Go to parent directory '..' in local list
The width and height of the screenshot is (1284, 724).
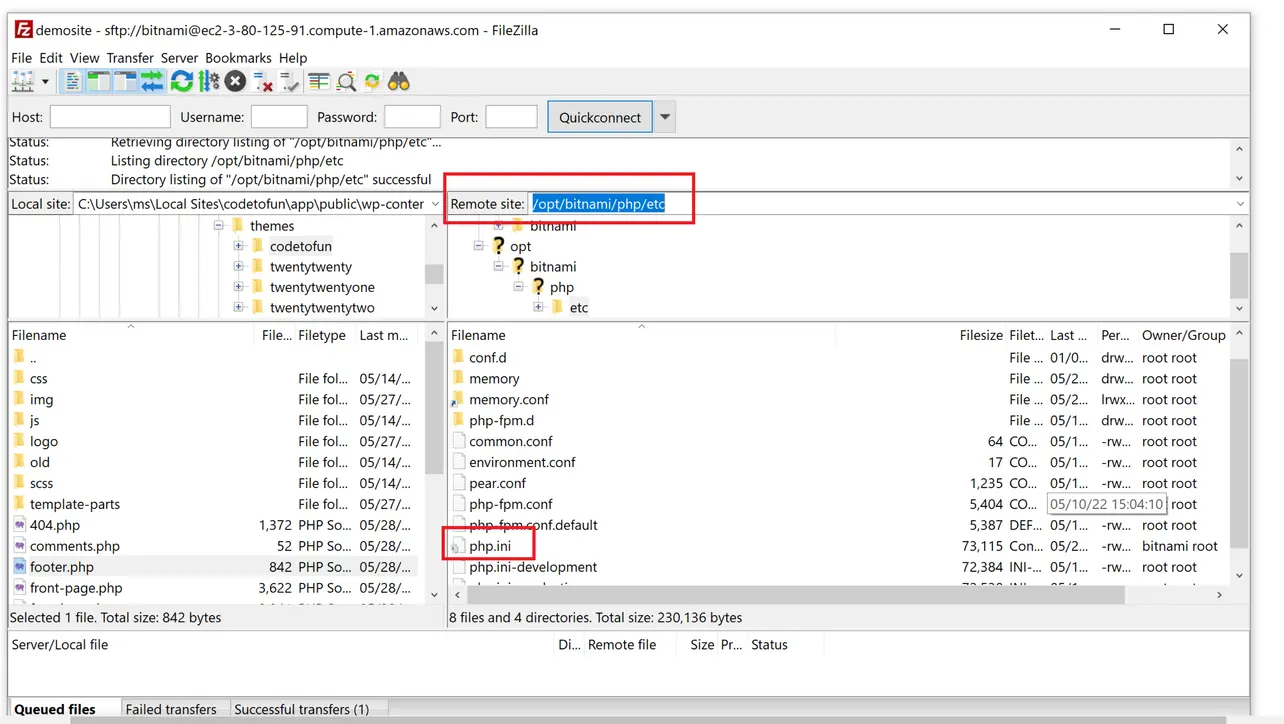[x=33, y=358]
